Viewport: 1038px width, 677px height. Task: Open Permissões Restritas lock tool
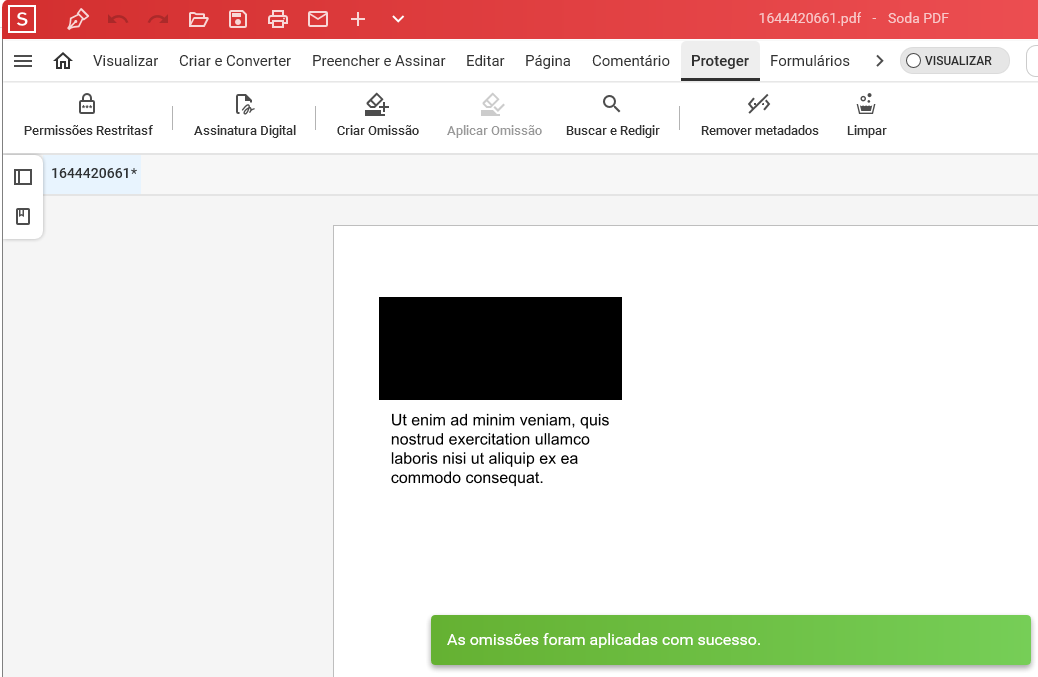[88, 115]
